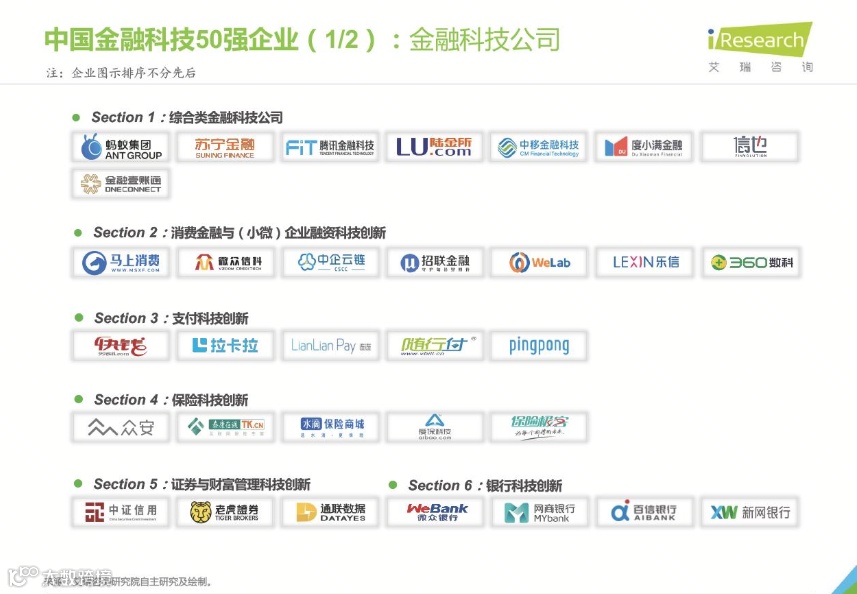Click the XW 新网银行 logo
The height and width of the screenshot is (594, 857).
(x=750, y=511)
